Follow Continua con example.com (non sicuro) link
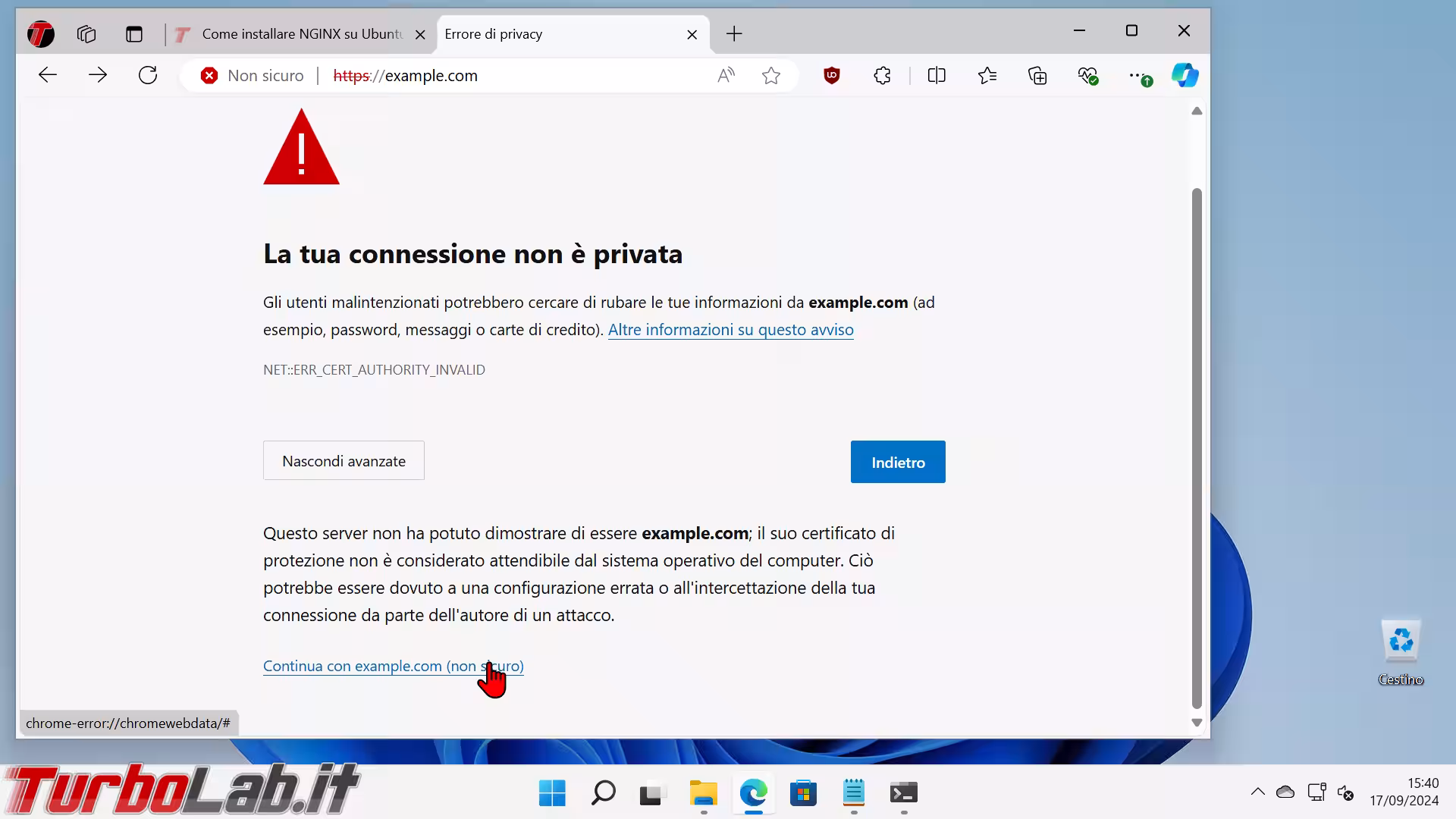The width and height of the screenshot is (1456, 819). point(394,666)
